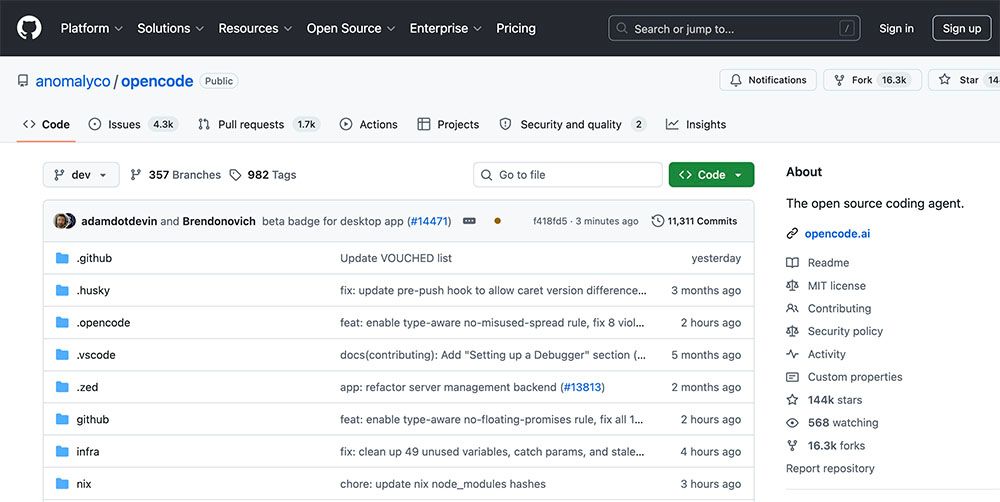This screenshot has height=502, width=1000.
Task: Click the .github folder icon
Action: pos(62,258)
